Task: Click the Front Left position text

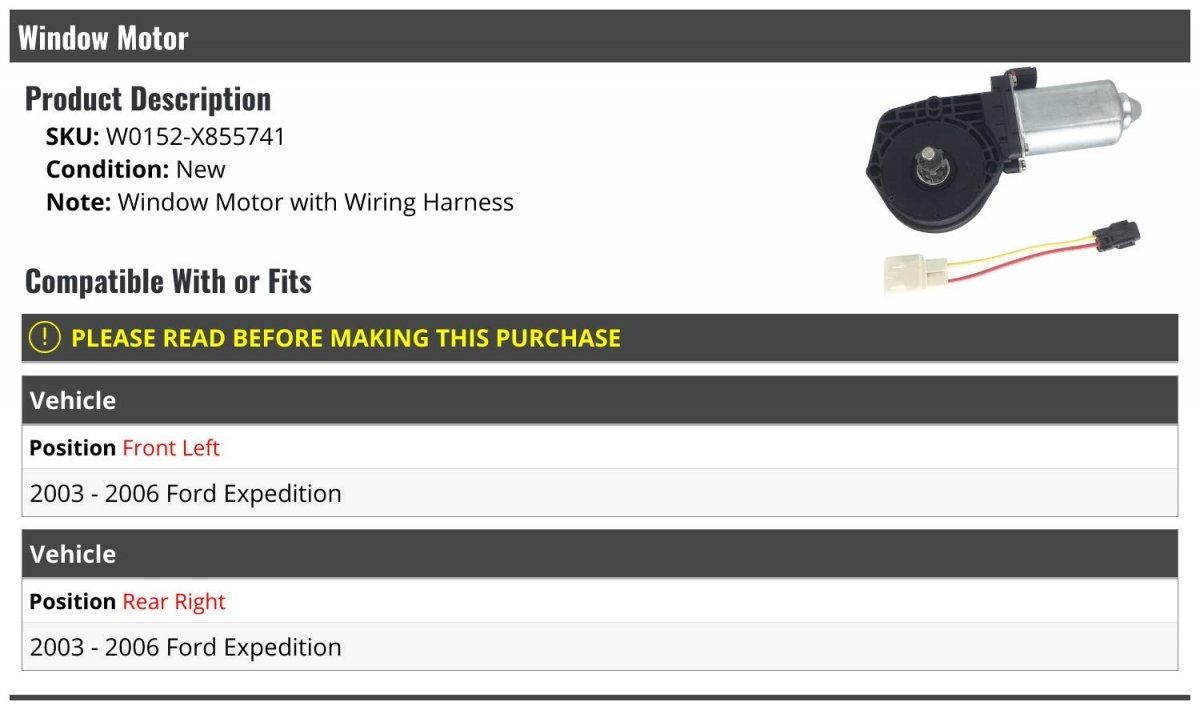Action: tap(171, 448)
